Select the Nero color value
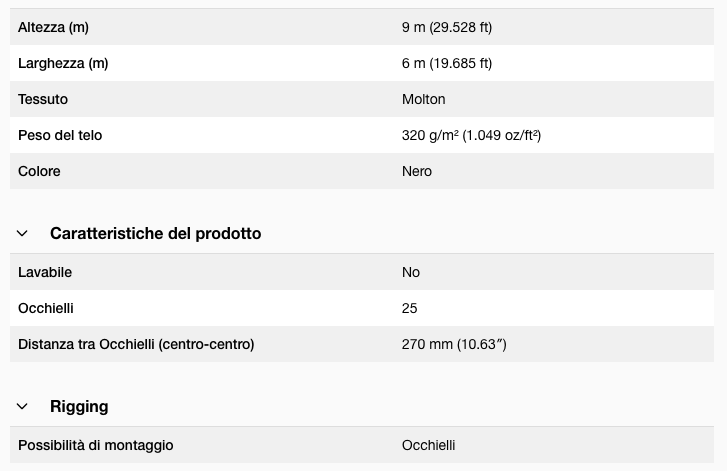The height and width of the screenshot is (471, 727). [417, 171]
